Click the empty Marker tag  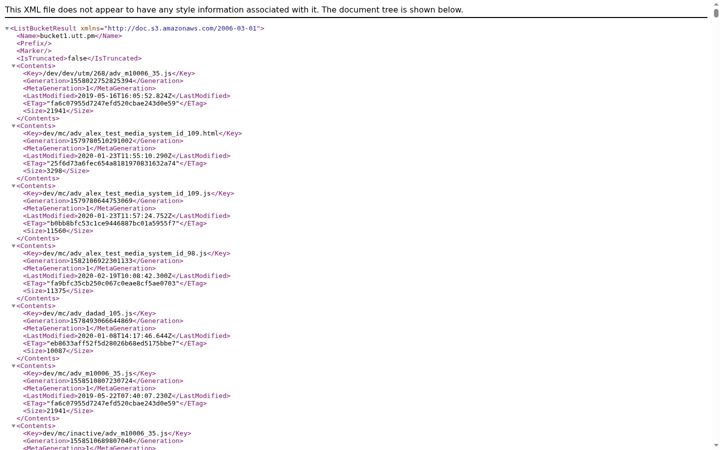tap(34, 51)
